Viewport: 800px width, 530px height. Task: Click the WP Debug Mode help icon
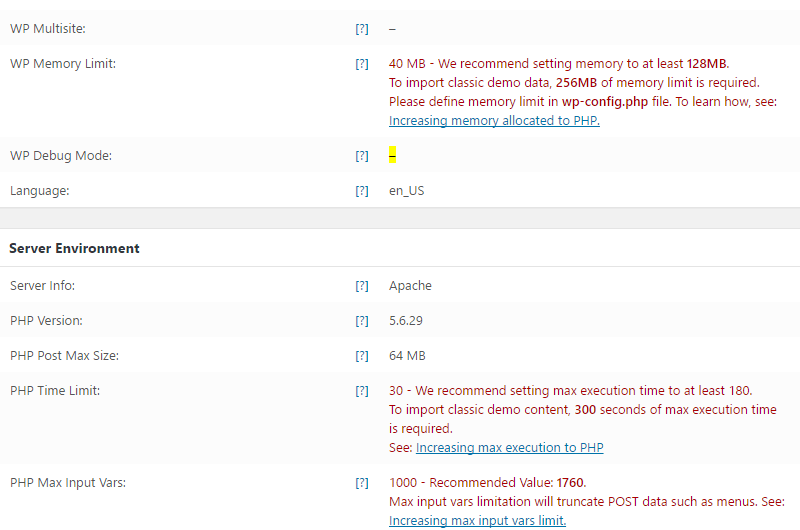pos(362,156)
